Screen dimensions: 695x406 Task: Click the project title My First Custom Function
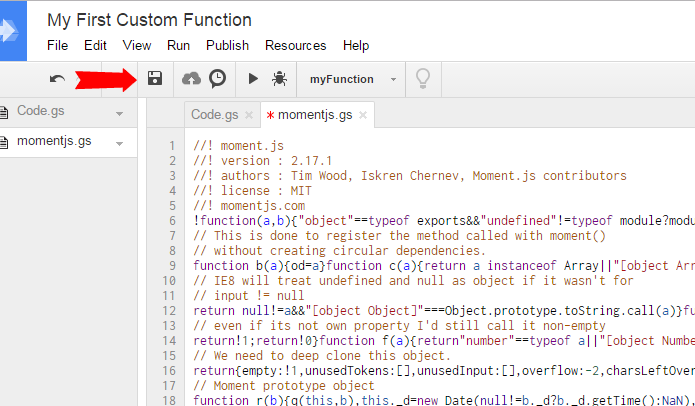coord(150,19)
